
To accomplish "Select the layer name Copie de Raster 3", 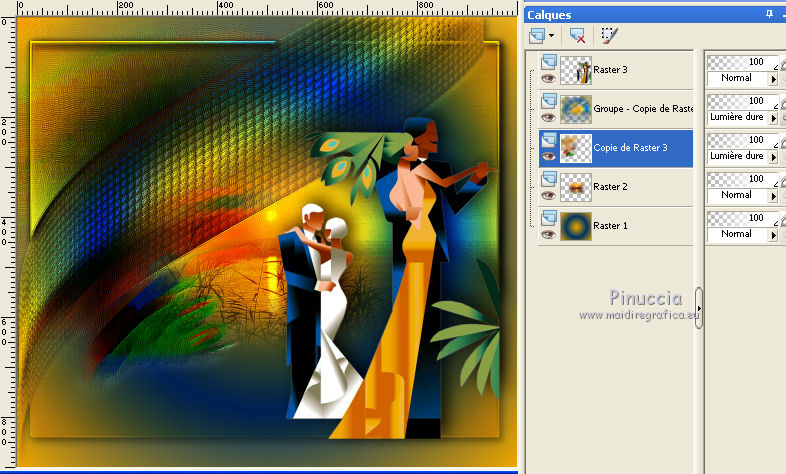I will [630, 148].
